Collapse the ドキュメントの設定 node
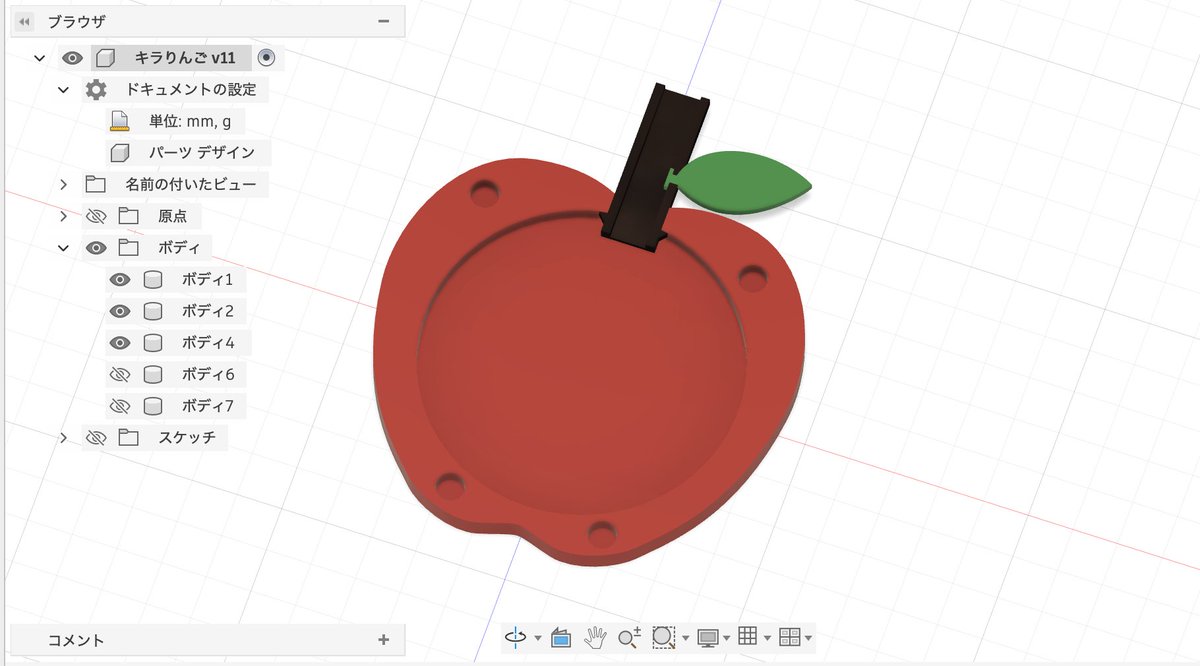The height and width of the screenshot is (666, 1200). (63, 89)
